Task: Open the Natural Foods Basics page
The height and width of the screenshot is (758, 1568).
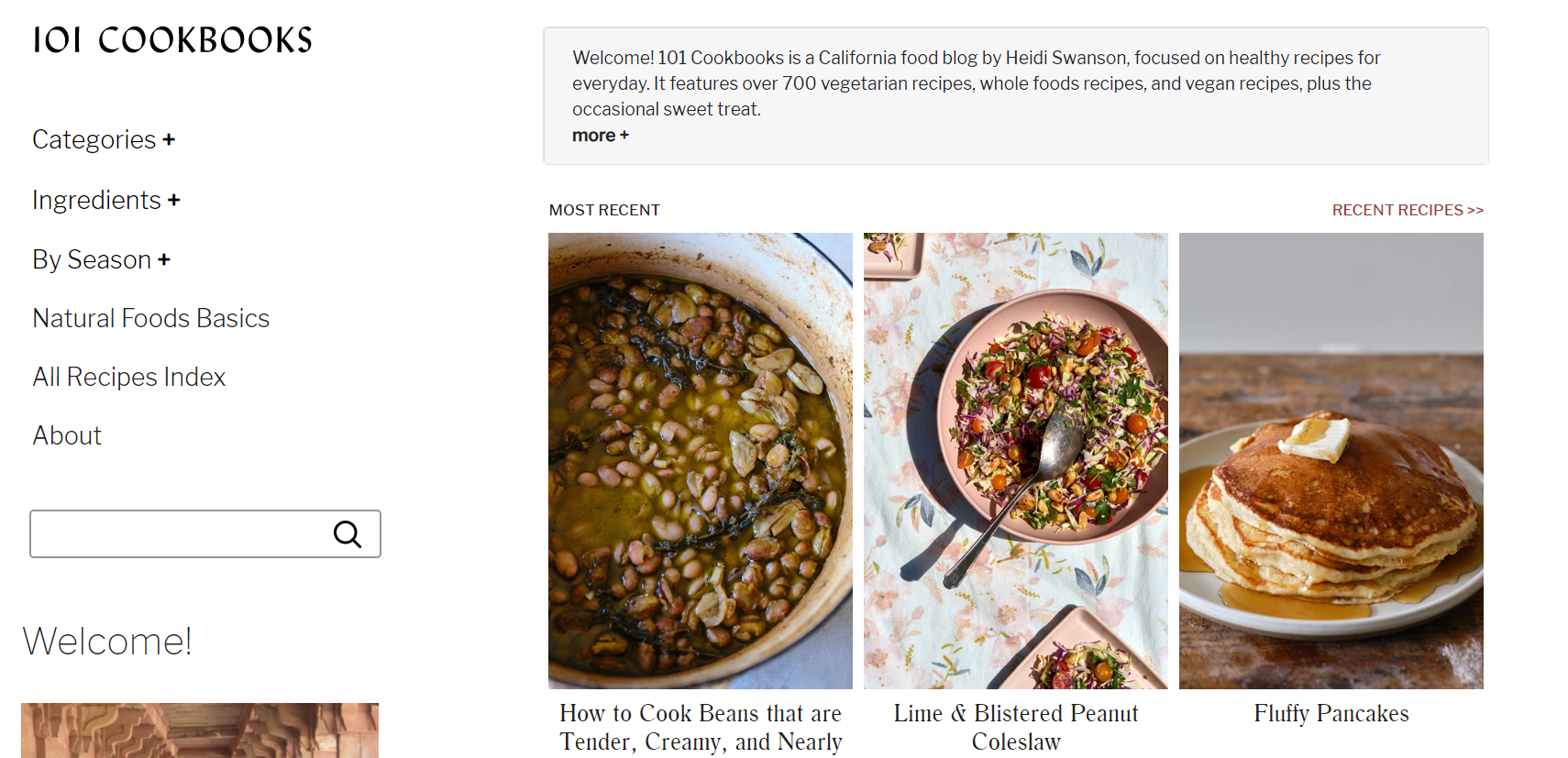Action: click(150, 318)
